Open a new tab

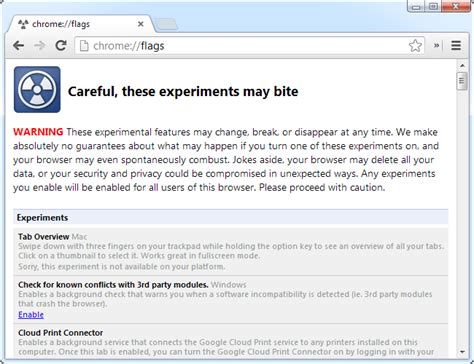pos(166,24)
